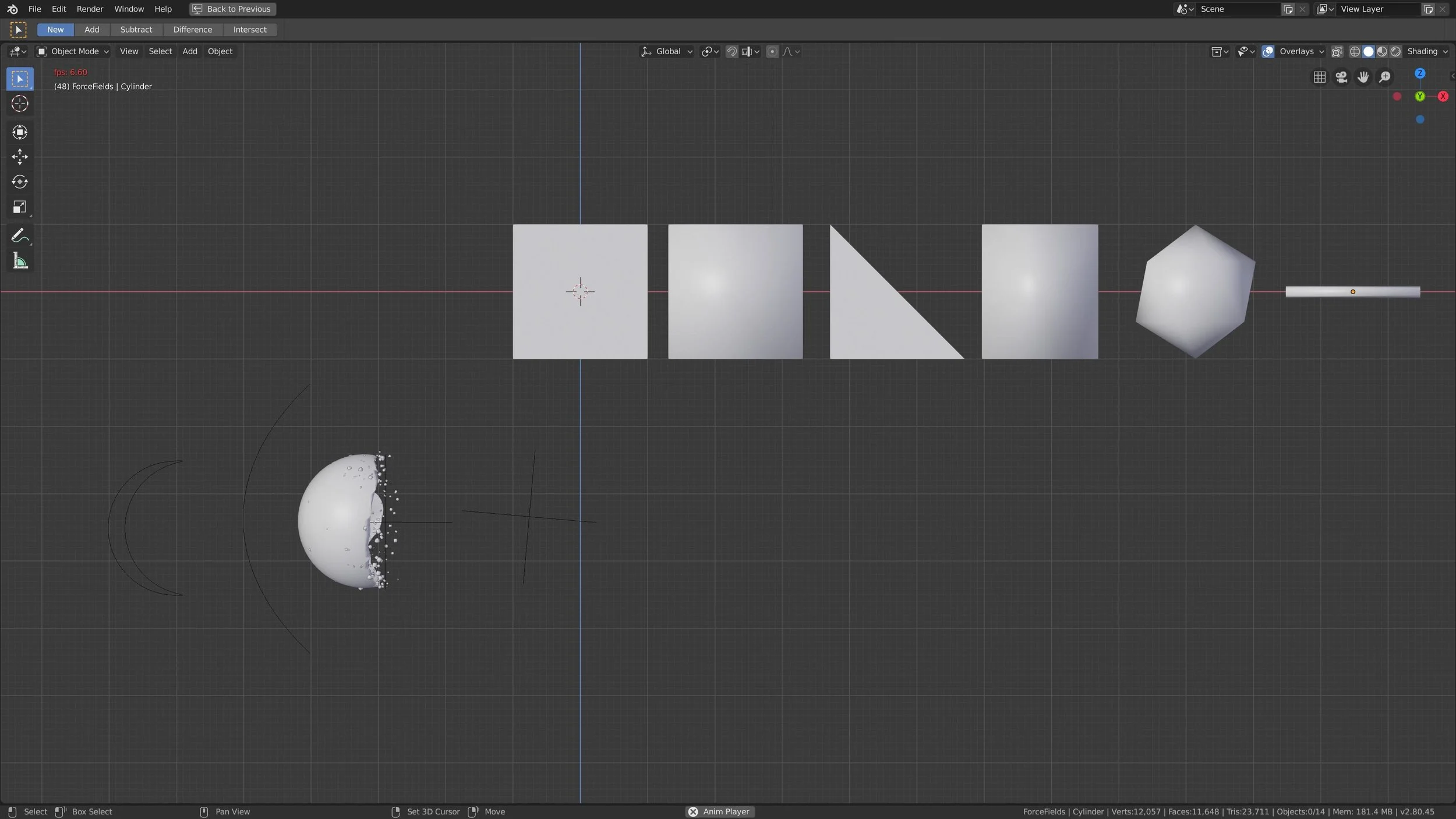Choose the Transform tool in left toolbar

click(x=20, y=132)
